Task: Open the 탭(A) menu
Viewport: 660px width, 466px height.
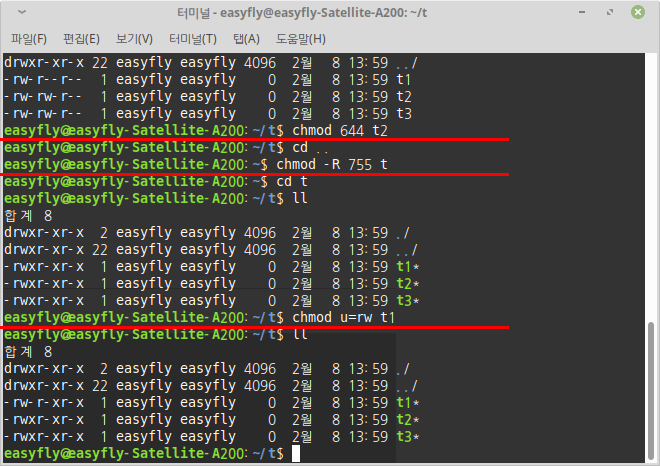Action: tap(246, 39)
